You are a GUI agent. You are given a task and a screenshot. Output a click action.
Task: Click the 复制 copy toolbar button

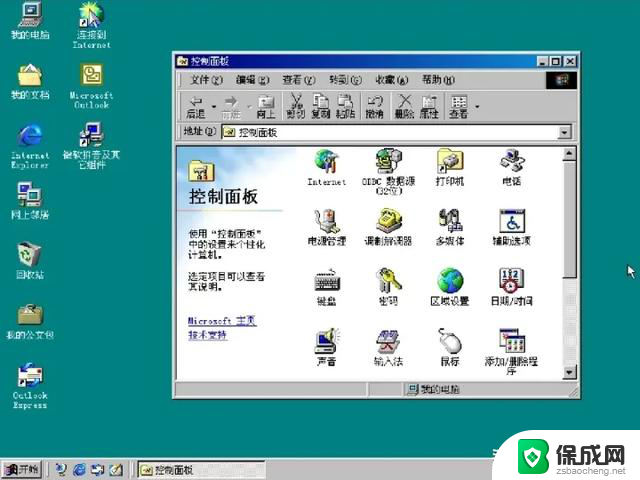click(x=321, y=107)
